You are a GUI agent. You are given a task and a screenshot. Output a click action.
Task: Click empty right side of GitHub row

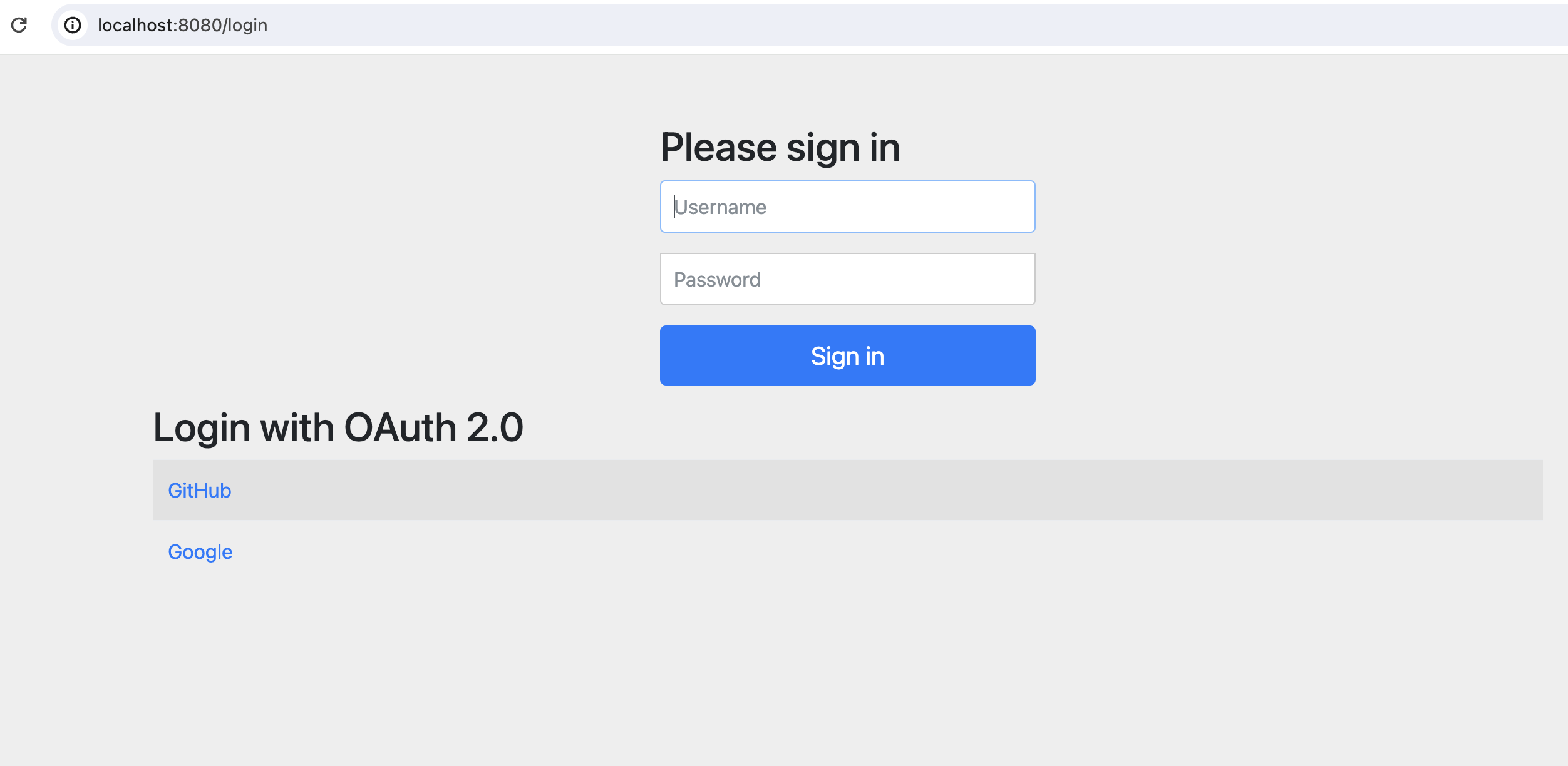[939, 491]
